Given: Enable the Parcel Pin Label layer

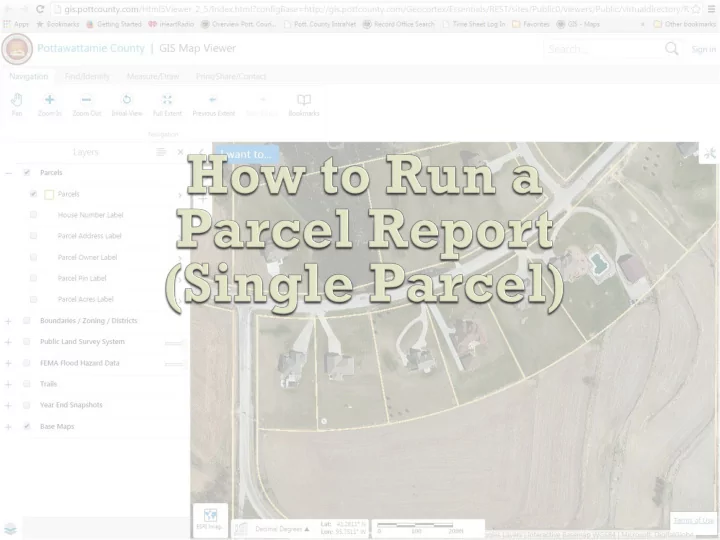Looking at the screenshot, I should (x=33, y=278).
